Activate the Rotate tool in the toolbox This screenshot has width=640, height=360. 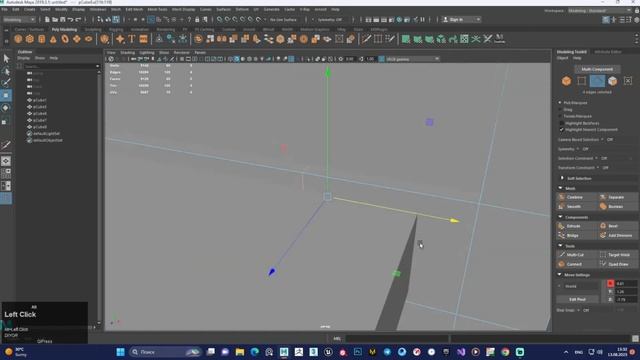(6, 108)
